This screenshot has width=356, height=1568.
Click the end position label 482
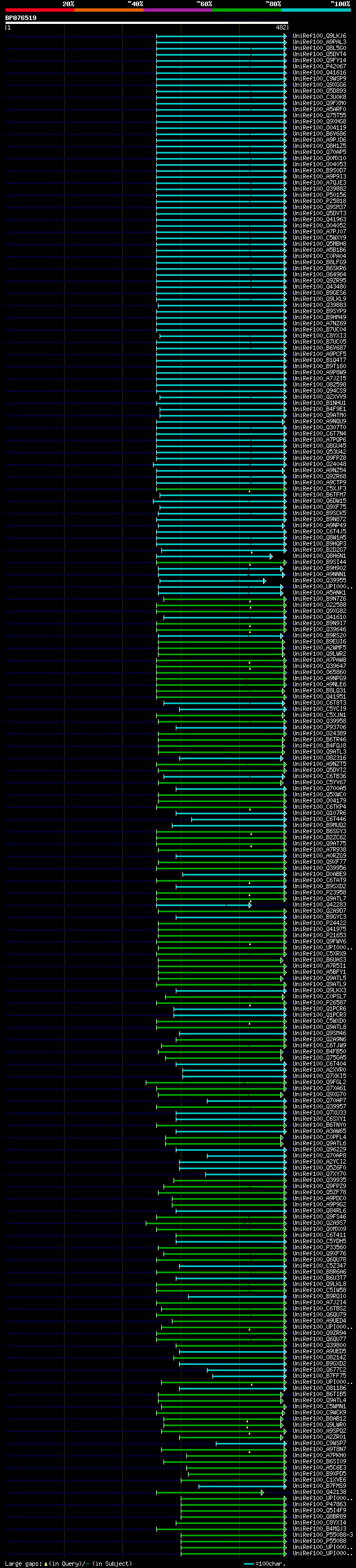(x=281, y=27)
